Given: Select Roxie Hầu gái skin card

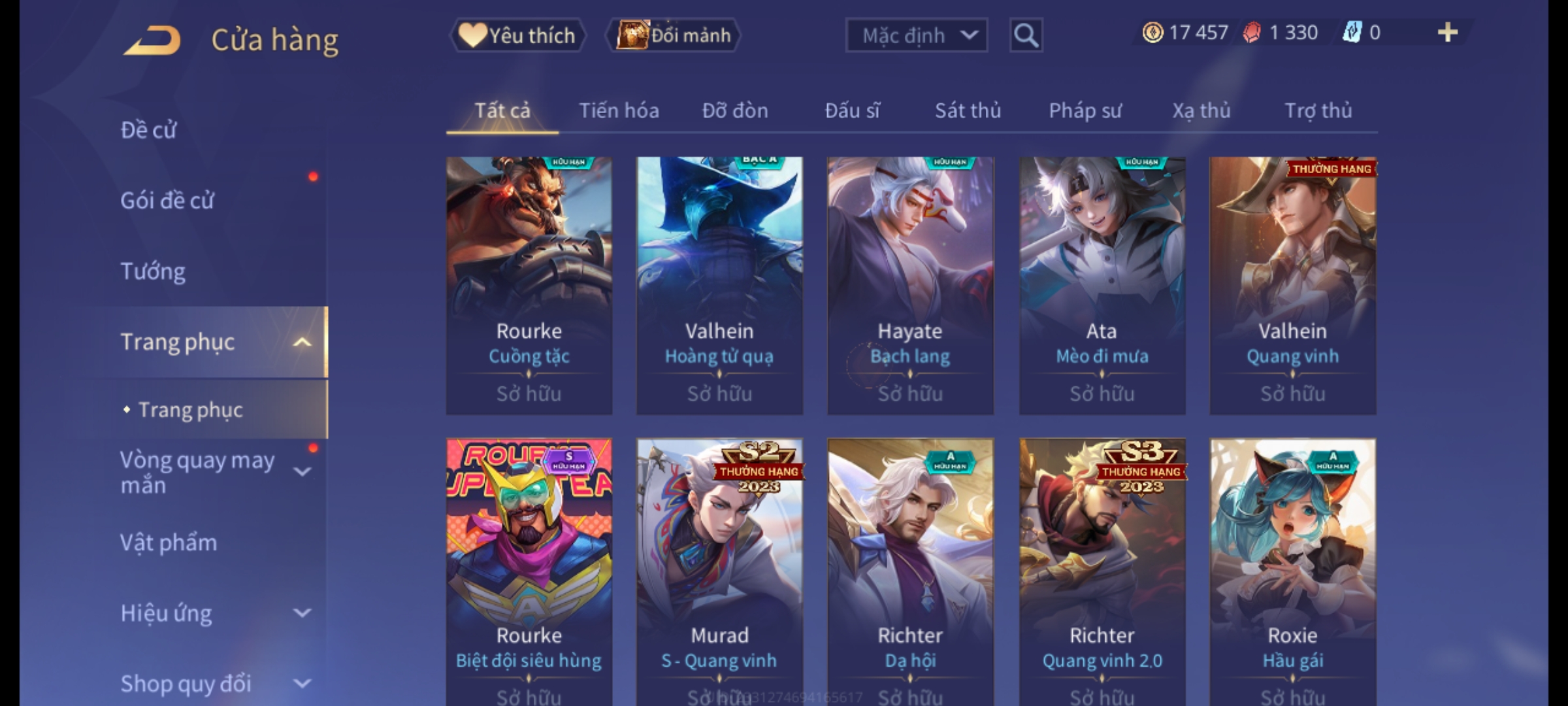Looking at the screenshot, I should pos(1292,572).
